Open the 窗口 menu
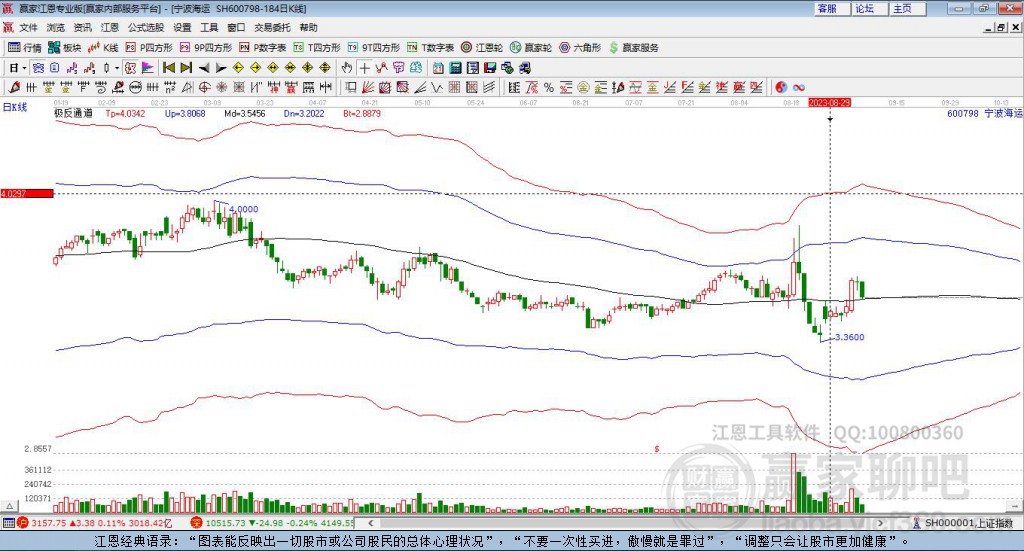Image resolution: width=1024 pixels, height=551 pixels. (236, 27)
